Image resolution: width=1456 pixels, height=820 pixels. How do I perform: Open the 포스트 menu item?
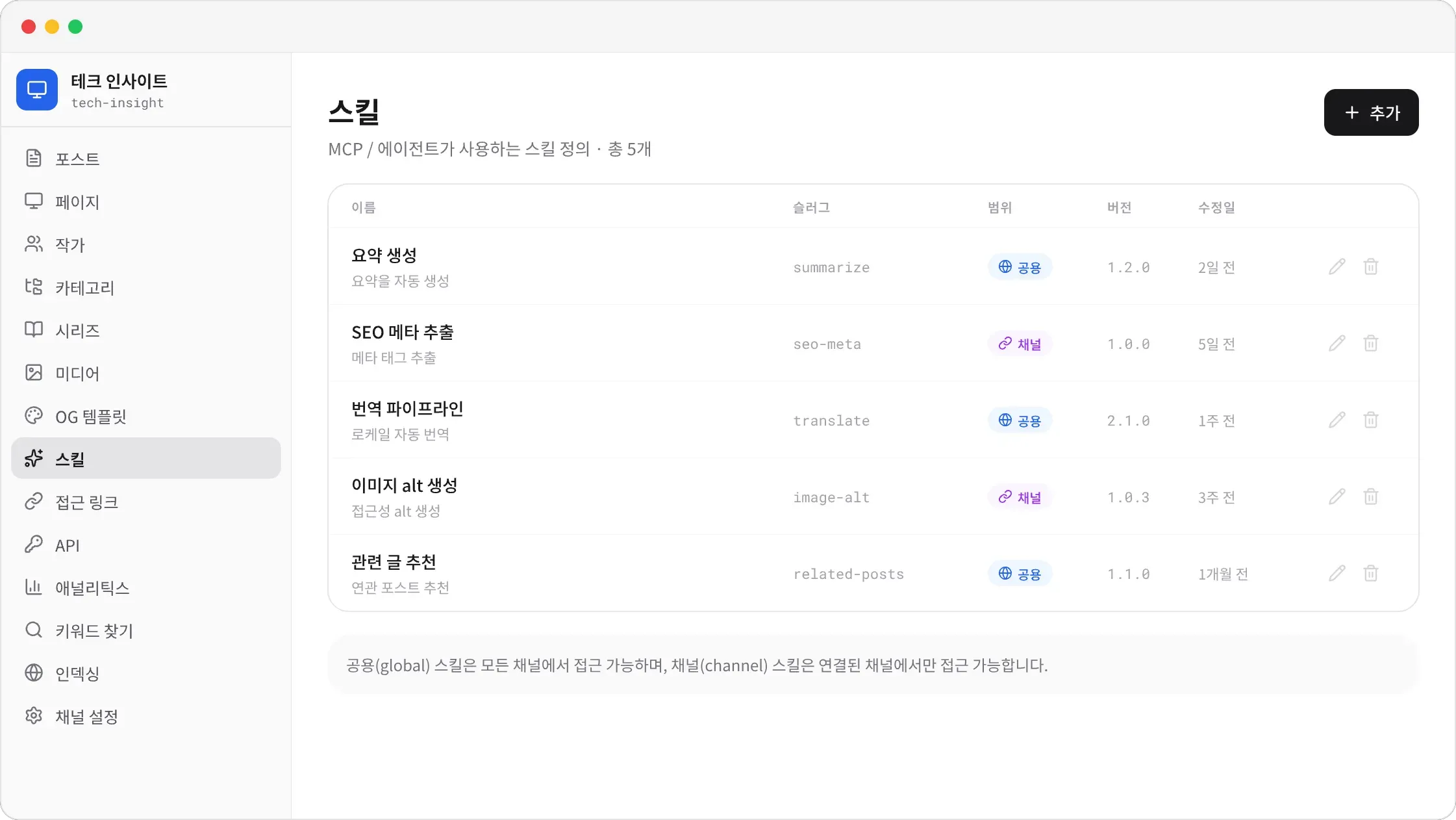(146, 158)
